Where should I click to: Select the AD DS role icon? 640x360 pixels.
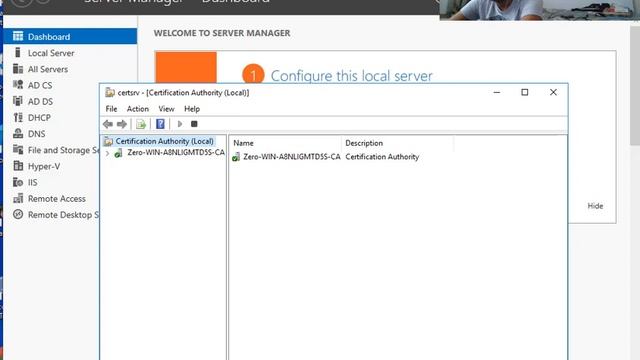[x=18, y=101]
